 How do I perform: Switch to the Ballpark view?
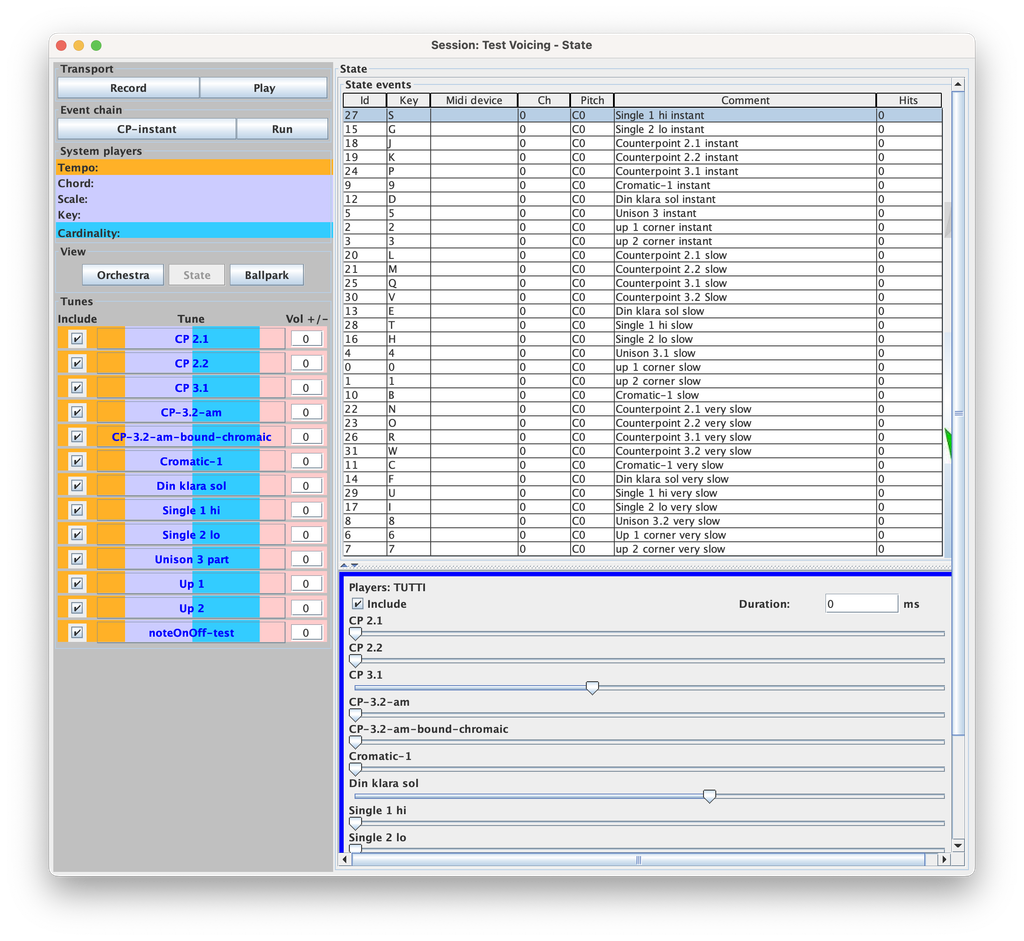(266, 275)
